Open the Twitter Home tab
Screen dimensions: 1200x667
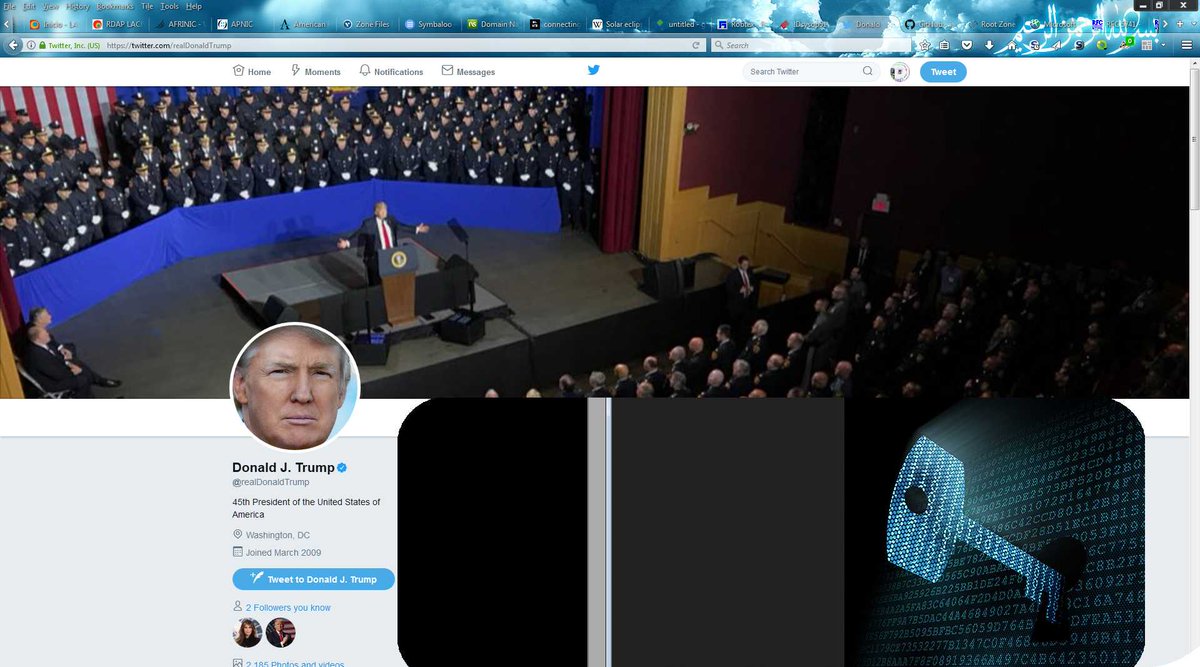tap(252, 72)
